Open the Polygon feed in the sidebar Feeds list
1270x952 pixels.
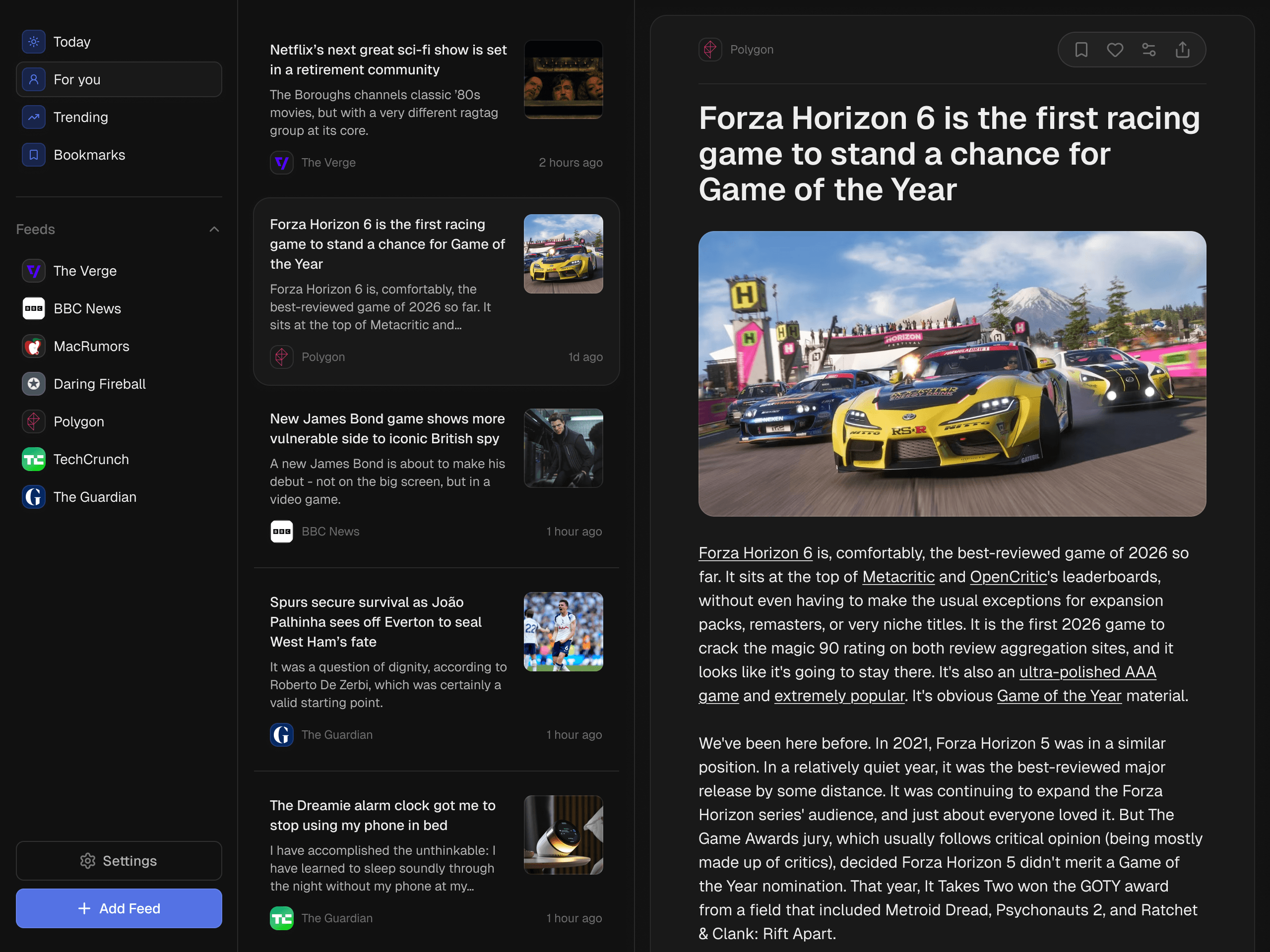pos(119,422)
